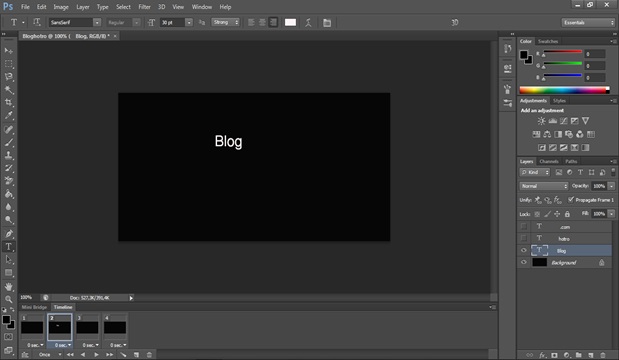Open the Create Warped Text option
619x360 pixels.
[x=308, y=22]
